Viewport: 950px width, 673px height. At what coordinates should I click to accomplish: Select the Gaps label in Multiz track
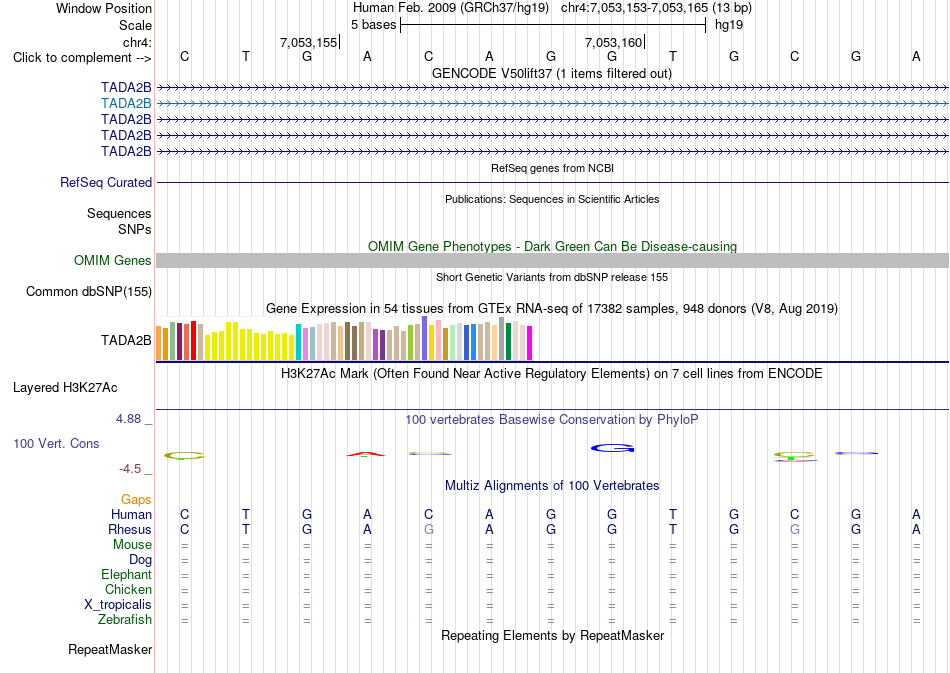pos(136,499)
